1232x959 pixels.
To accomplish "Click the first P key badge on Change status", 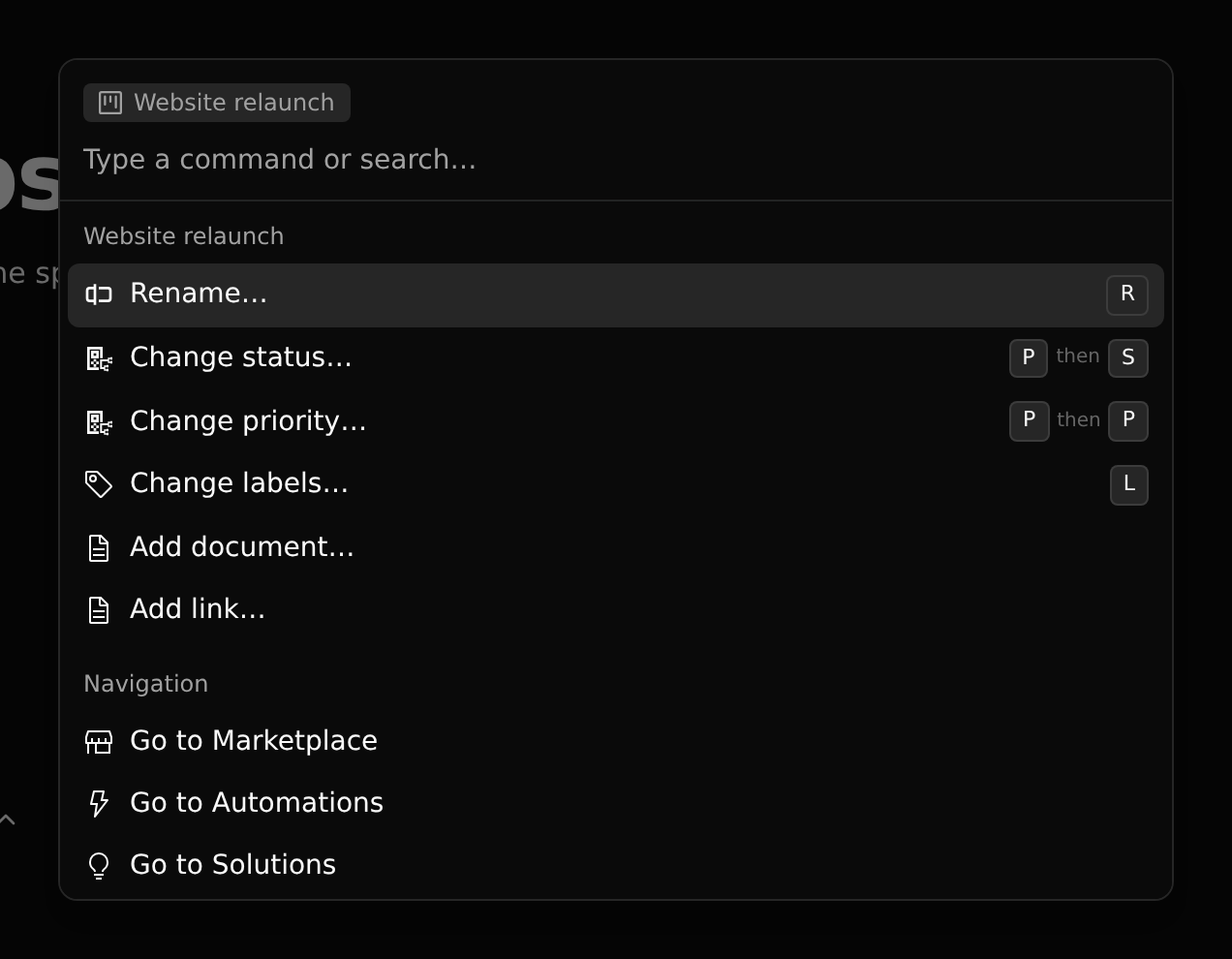I will [1029, 357].
